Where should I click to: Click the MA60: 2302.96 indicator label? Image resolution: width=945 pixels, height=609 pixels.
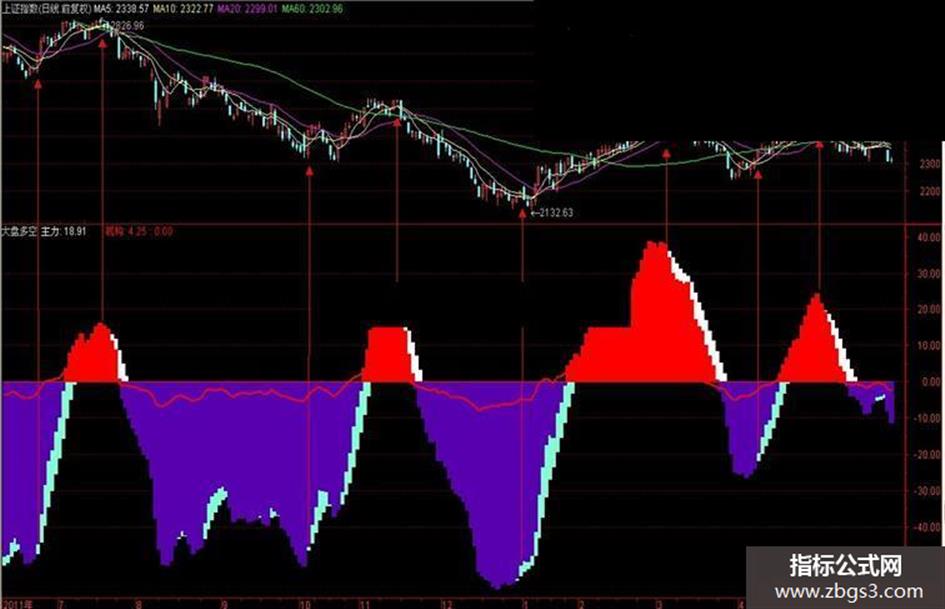pos(312,9)
